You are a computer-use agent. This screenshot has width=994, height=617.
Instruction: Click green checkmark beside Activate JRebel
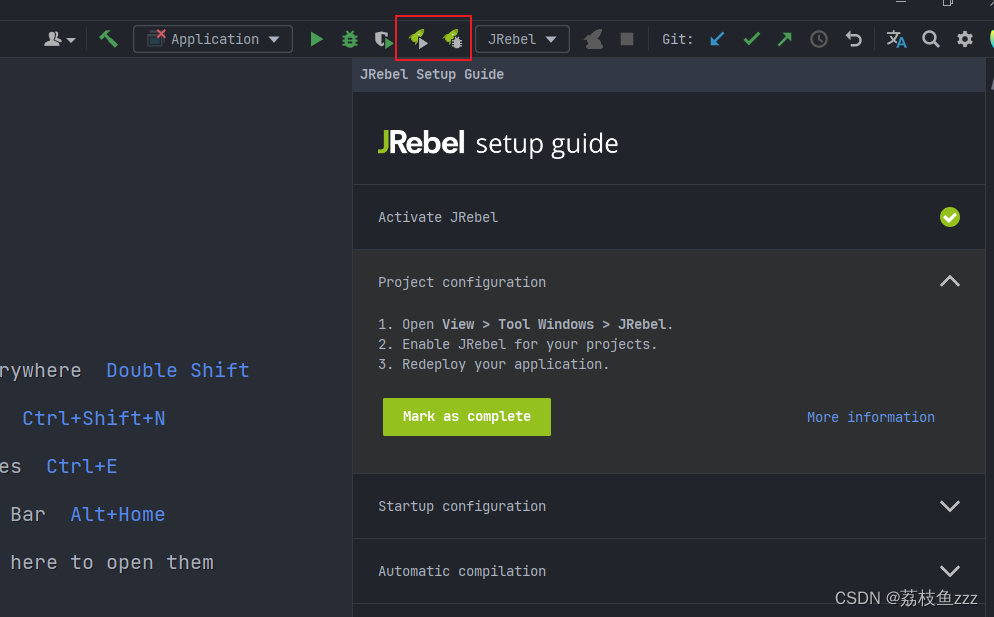[x=950, y=217]
